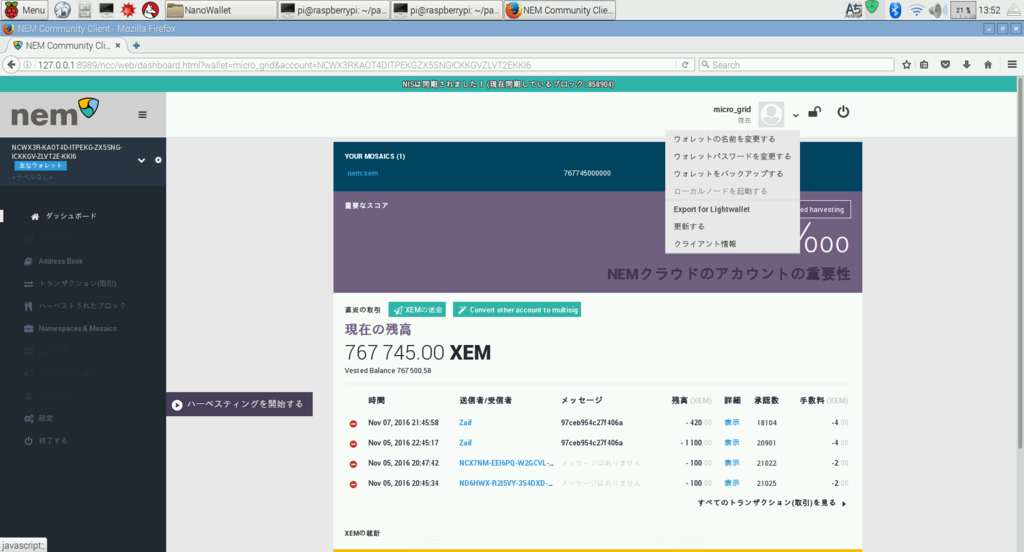1024x552 pixels.
Task: Open ハーベストされたブロック in the sidebar
Action: (82, 306)
